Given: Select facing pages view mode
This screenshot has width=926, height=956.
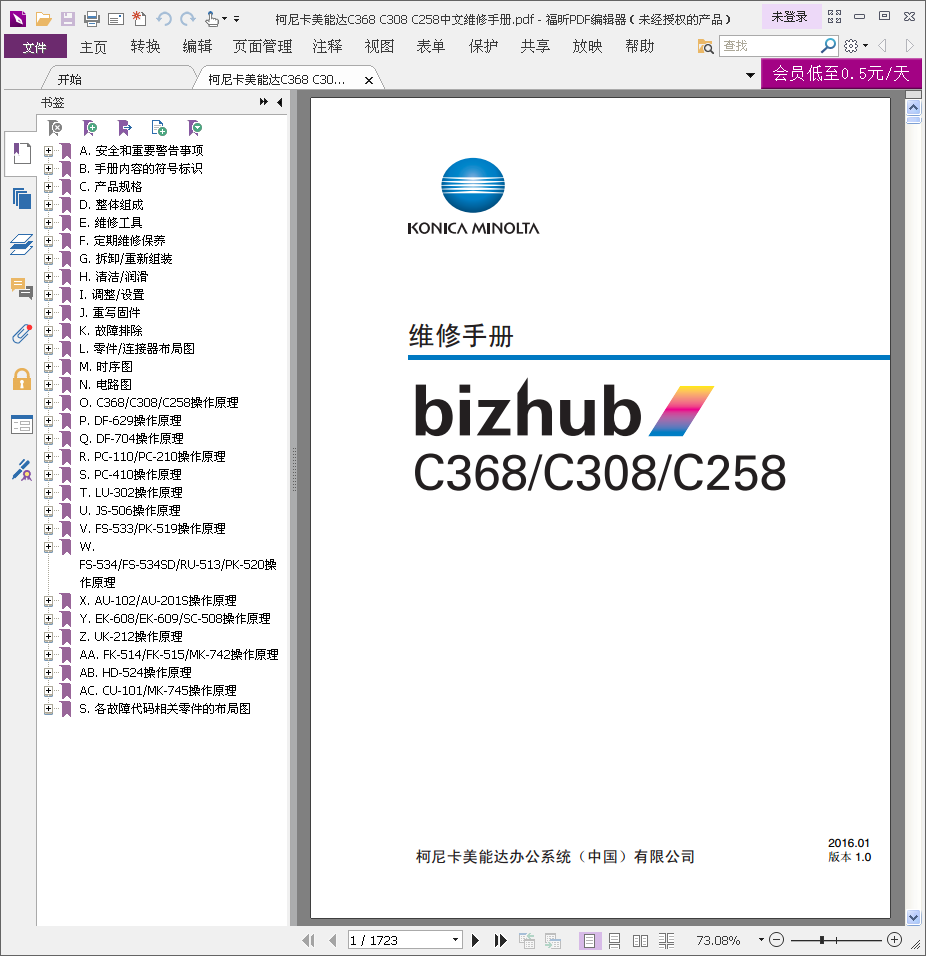Looking at the screenshot, I should (x=640, y=941).
